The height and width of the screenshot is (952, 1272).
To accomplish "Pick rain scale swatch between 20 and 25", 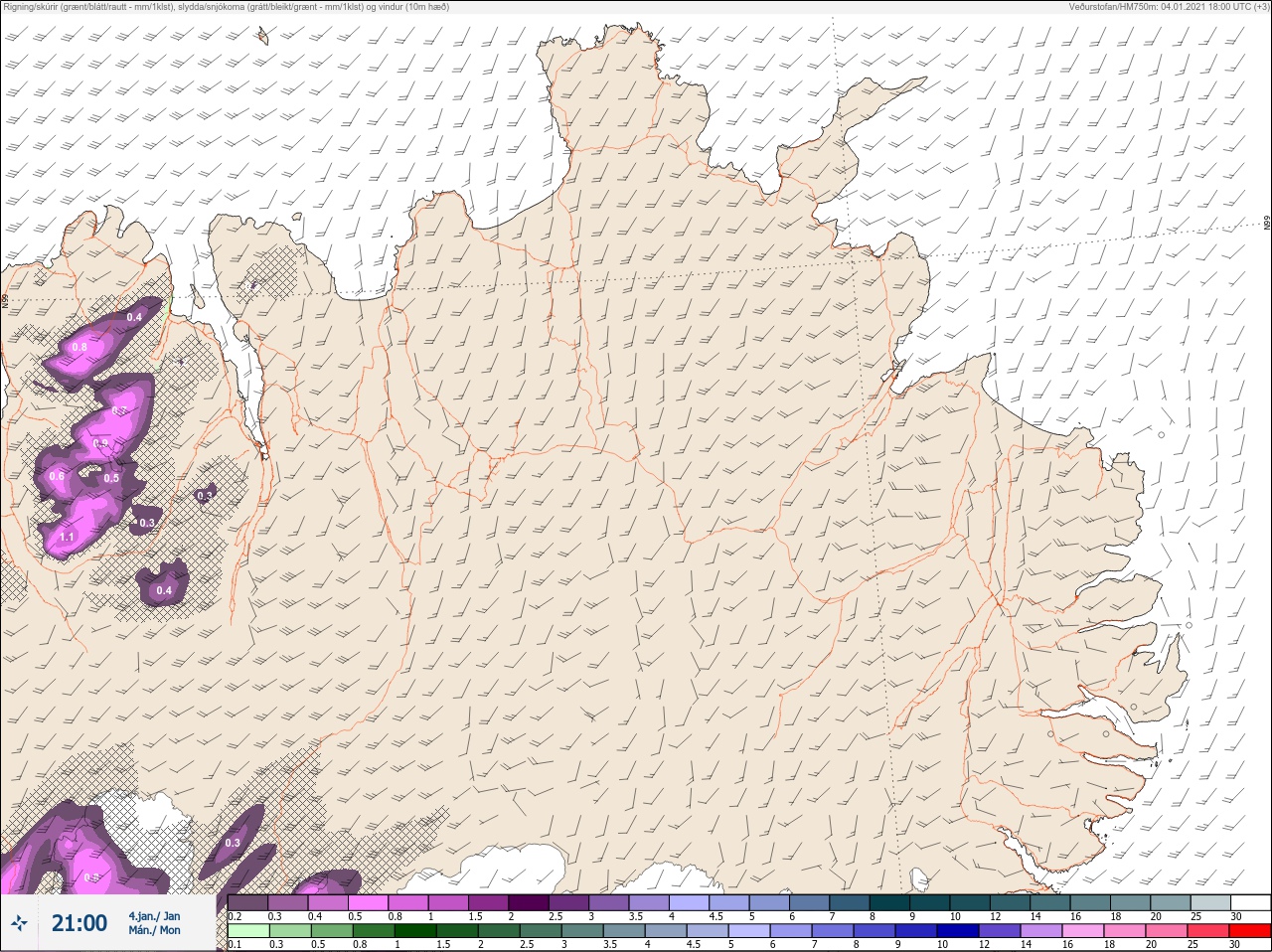I will pos(1166,931).
